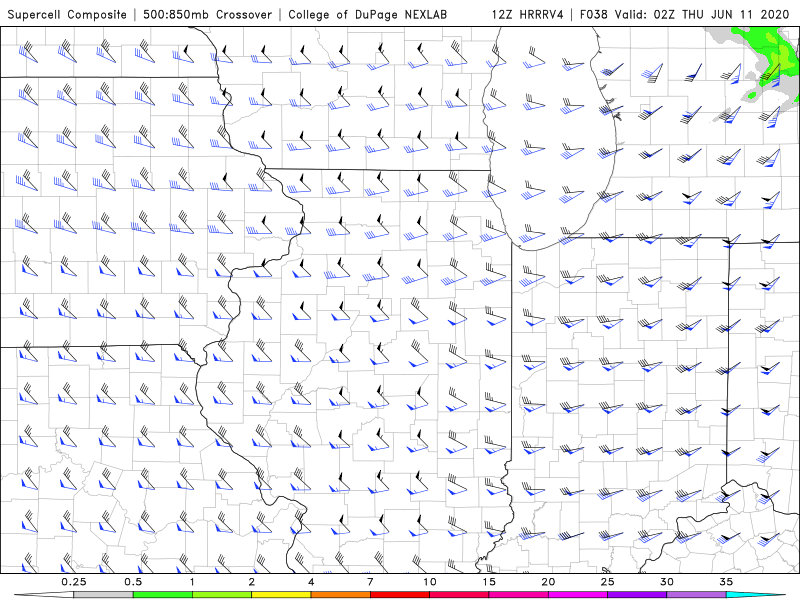Select the gray swatch between 0.25 and 0.5
Image resolution: width=800 pixels, height=600 pixels.
click(103, 595)
